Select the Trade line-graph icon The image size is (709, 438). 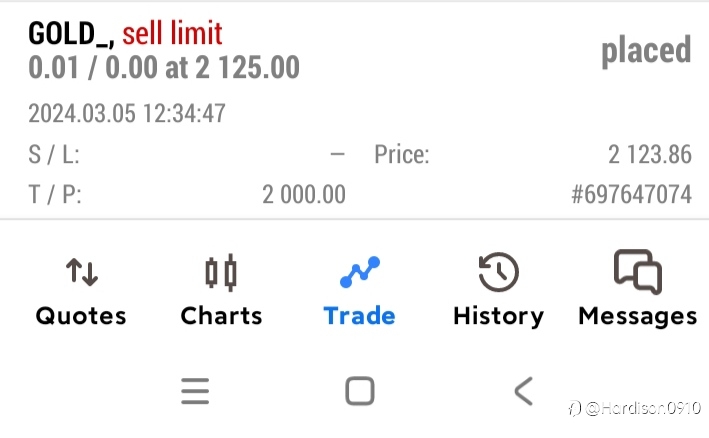[x=360, y=272]
